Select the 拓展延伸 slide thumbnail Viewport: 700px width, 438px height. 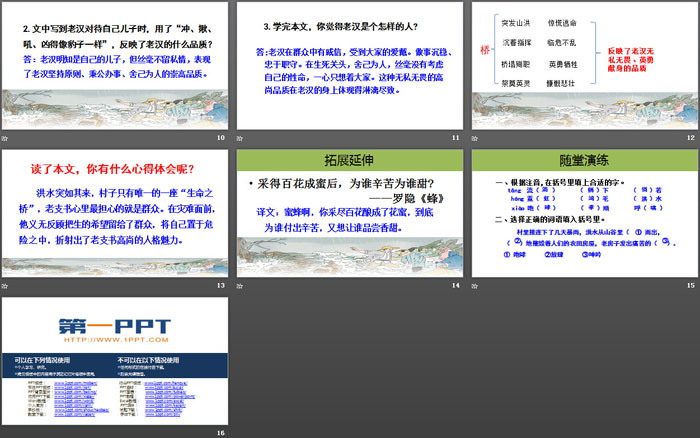(350, 213)
